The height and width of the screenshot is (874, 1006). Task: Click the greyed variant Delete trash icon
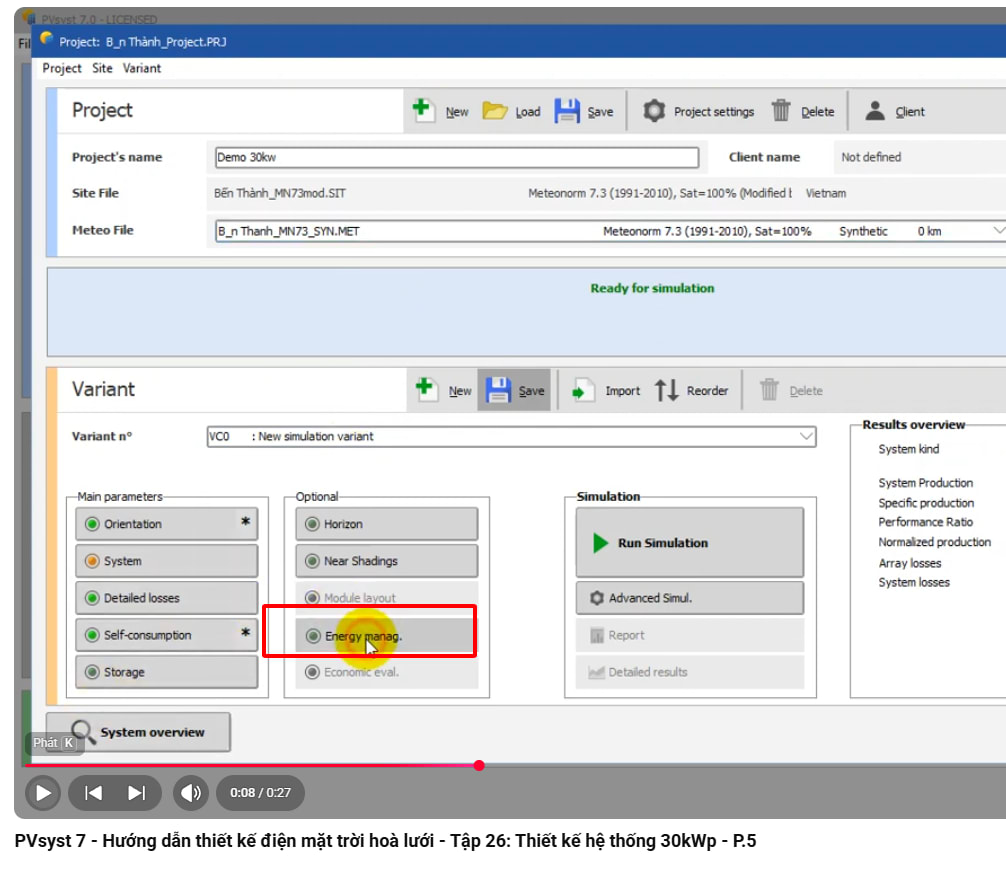click(x=769, y=390)
